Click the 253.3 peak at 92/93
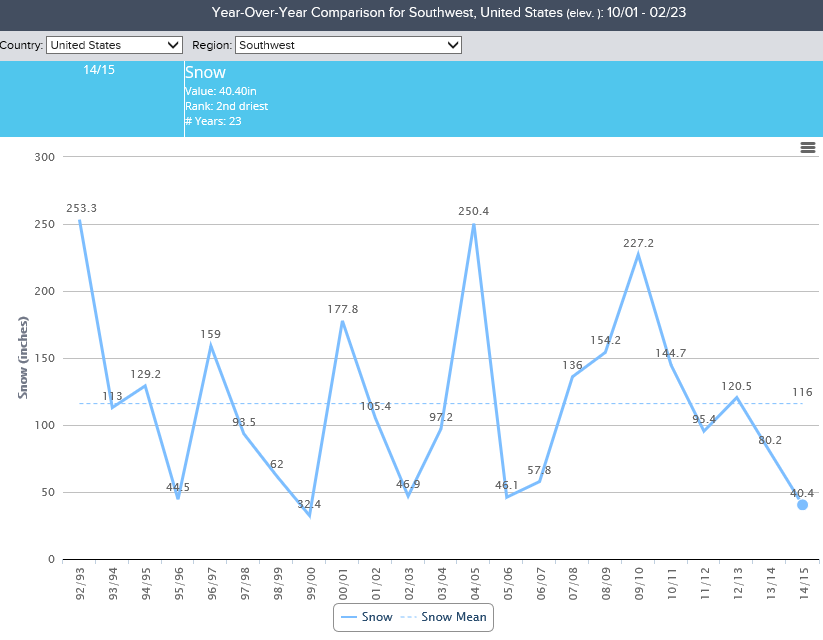Viewport: 823px width, 640px height. click(x=80, y=221)
